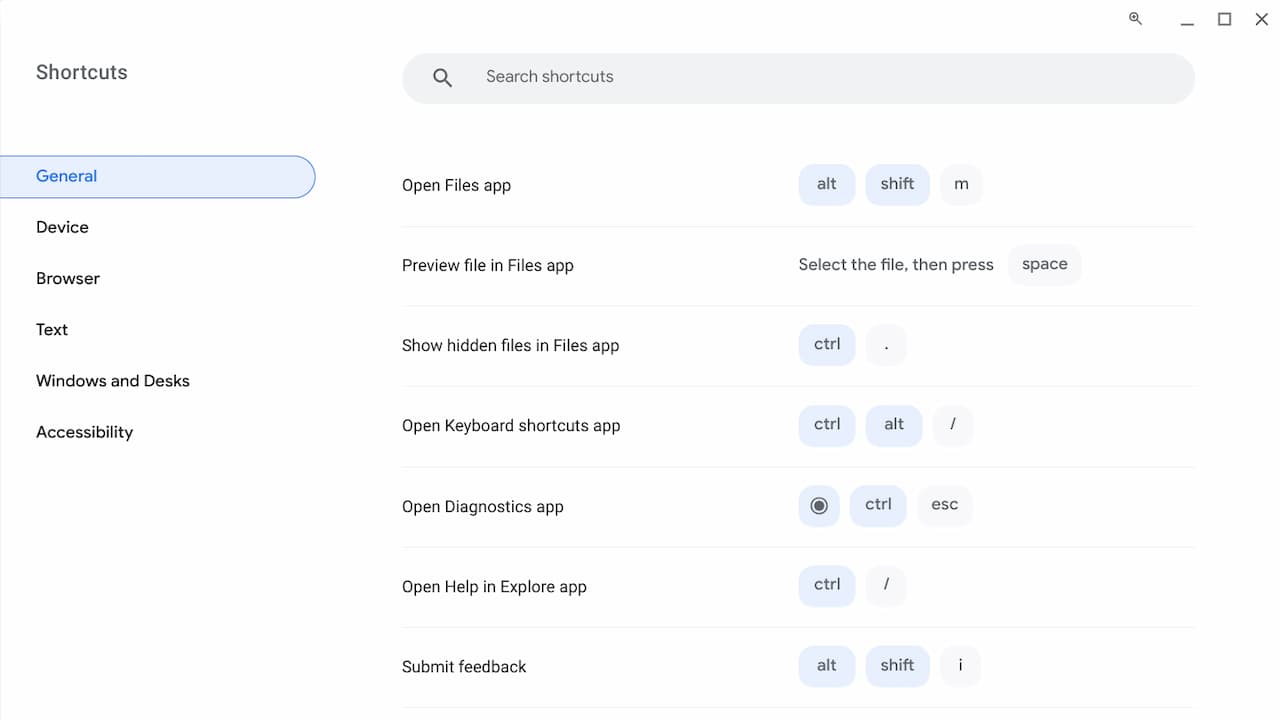
Task: Click 'Open Keyboard shortcuts app' label
Action: point(511,425)
